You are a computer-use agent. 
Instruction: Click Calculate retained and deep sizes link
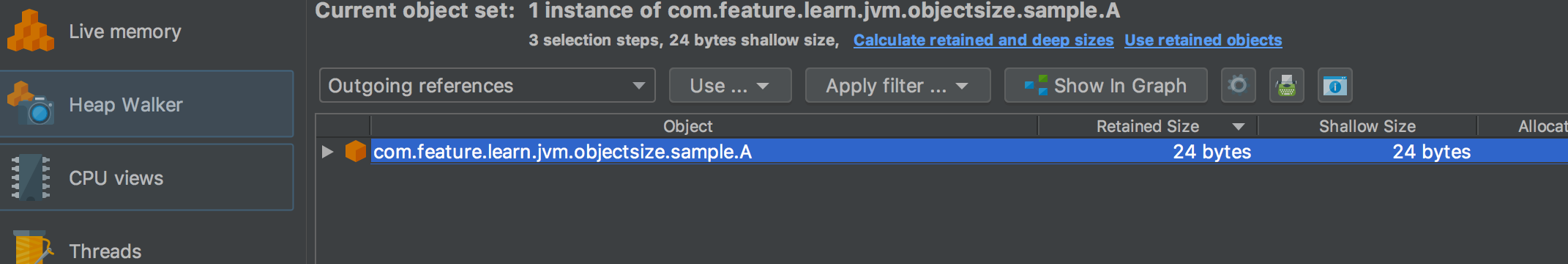983,40
